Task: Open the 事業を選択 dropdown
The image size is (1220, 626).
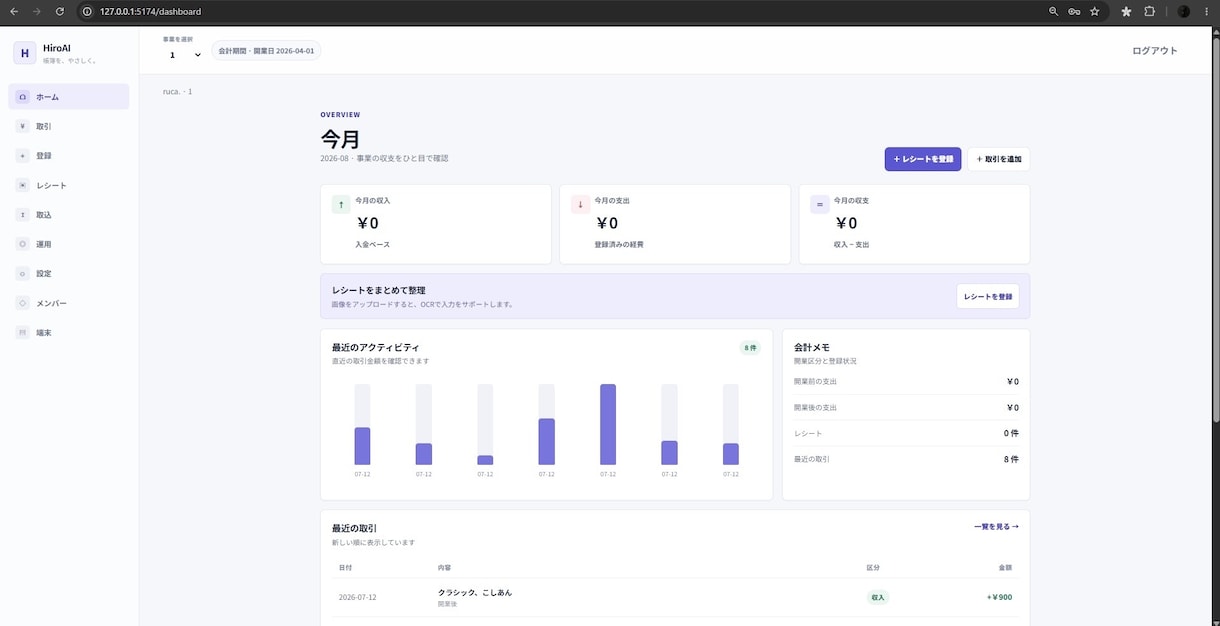Action: (x=185, y=55)
